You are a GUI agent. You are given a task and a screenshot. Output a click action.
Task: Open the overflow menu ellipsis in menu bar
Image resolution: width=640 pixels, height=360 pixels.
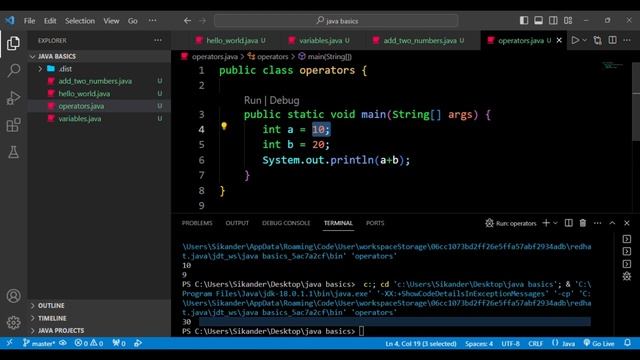(152, 20)
